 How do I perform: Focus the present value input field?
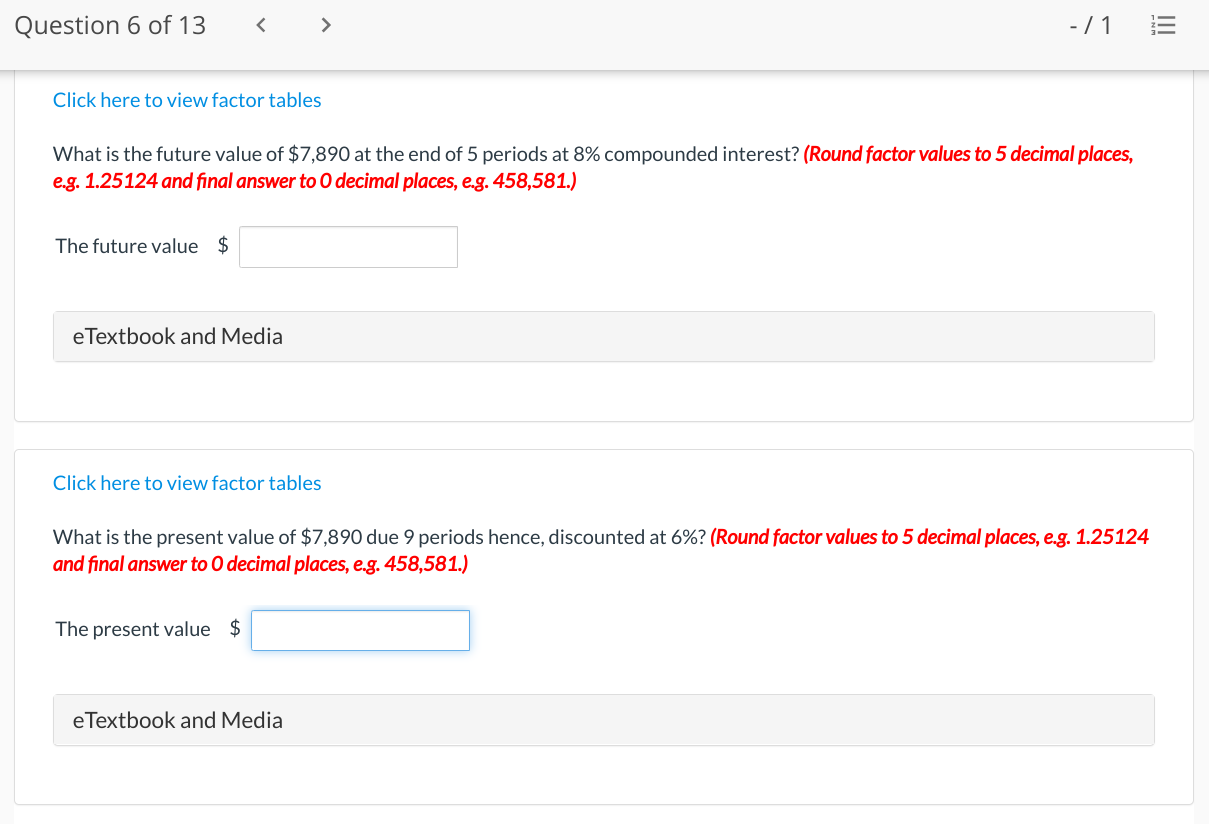(360, 630)
